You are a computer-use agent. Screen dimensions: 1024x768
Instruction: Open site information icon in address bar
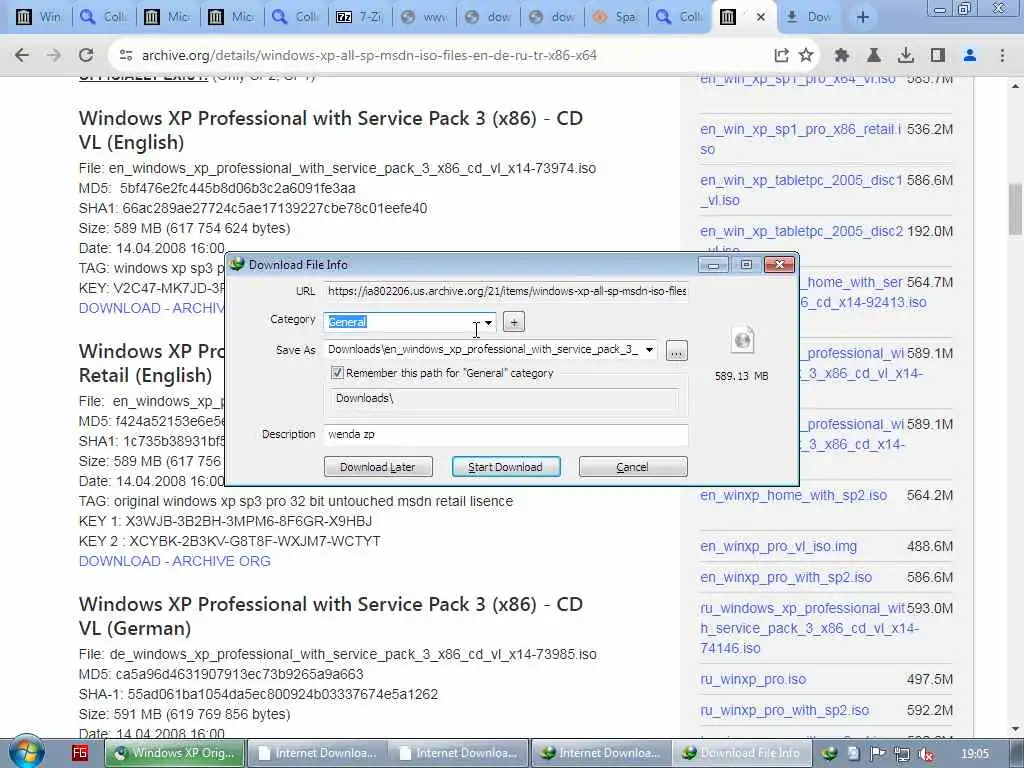coord(126,56)
